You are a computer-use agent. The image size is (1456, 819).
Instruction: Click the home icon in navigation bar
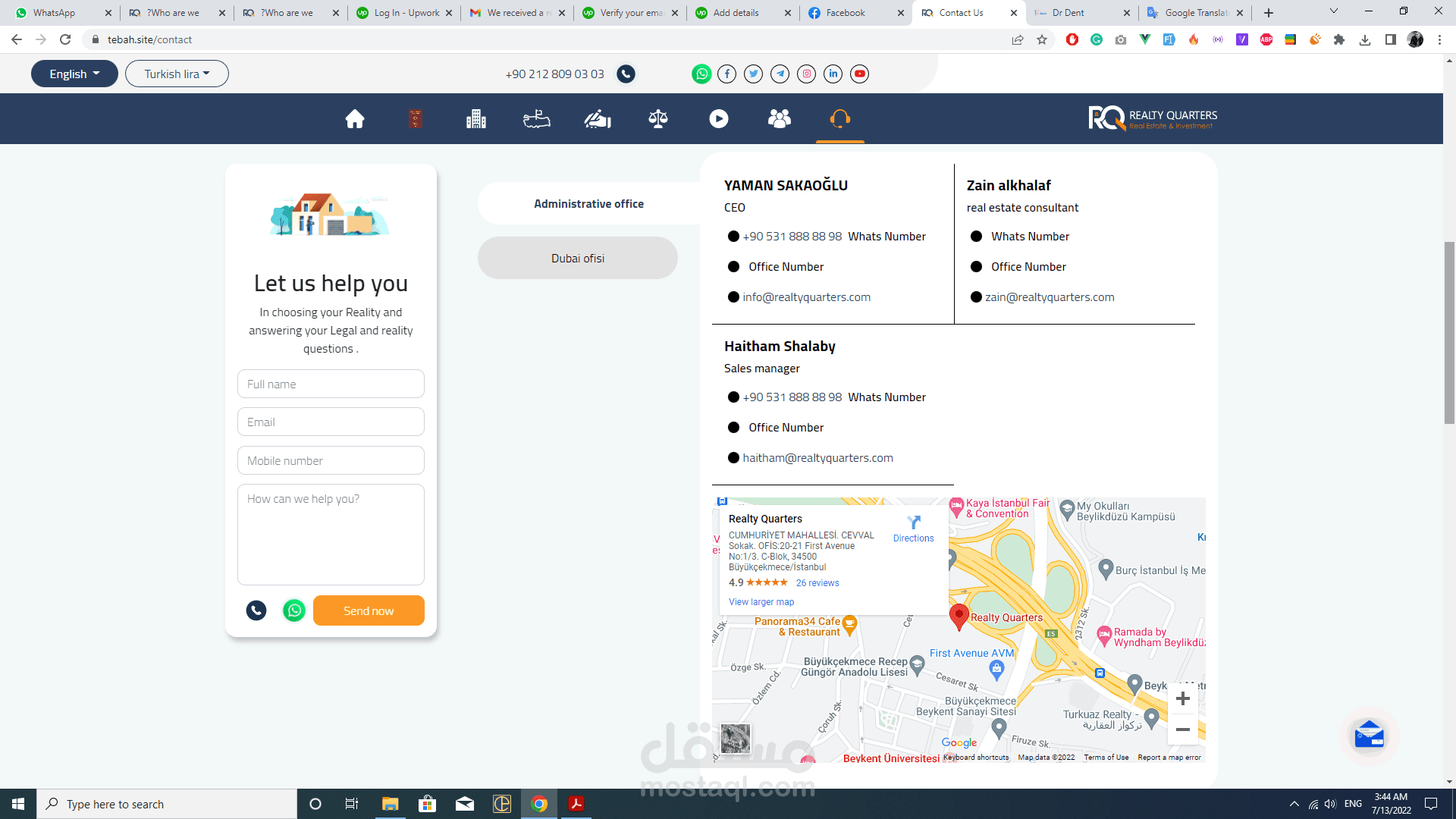click(x=355, y=119)
